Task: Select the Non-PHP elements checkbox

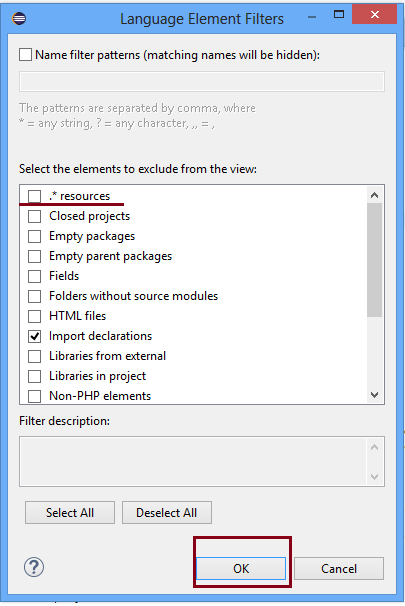Action: pyautogui.click(x=34, y=396)
